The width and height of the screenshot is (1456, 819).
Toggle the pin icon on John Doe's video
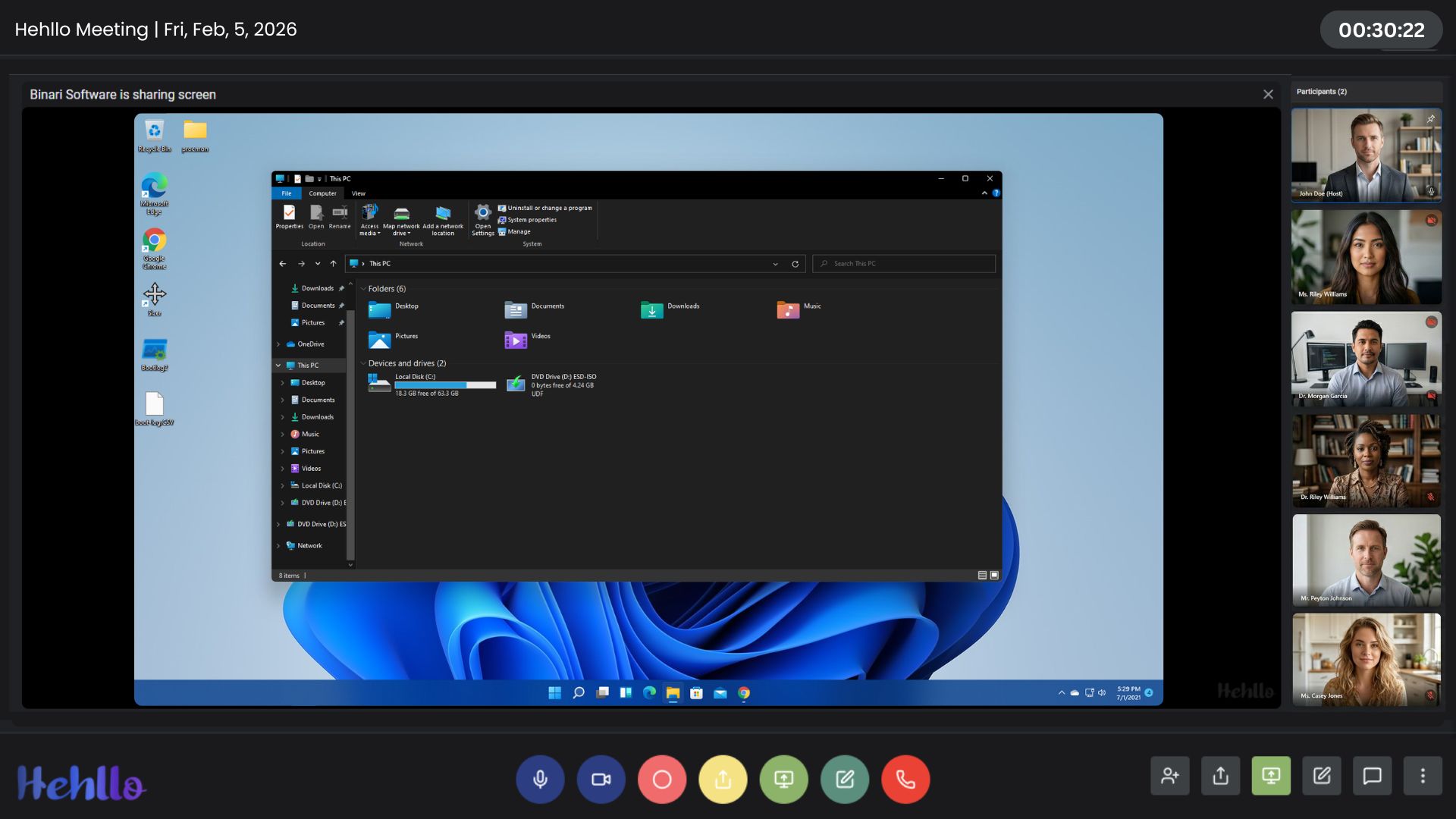click(x=1430, y=119)
